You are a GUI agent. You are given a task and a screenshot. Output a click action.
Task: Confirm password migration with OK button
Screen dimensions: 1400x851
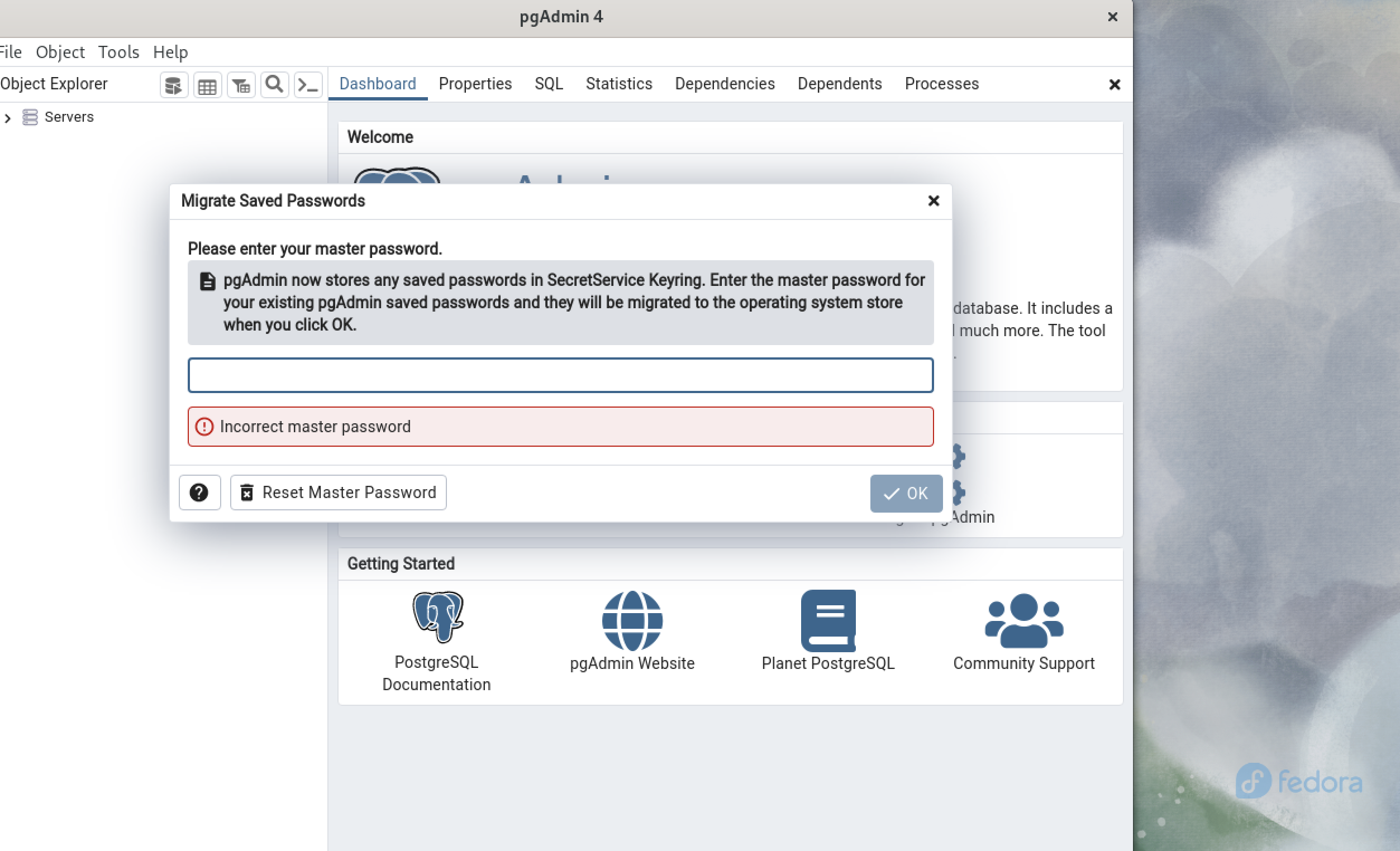[906, 493]
